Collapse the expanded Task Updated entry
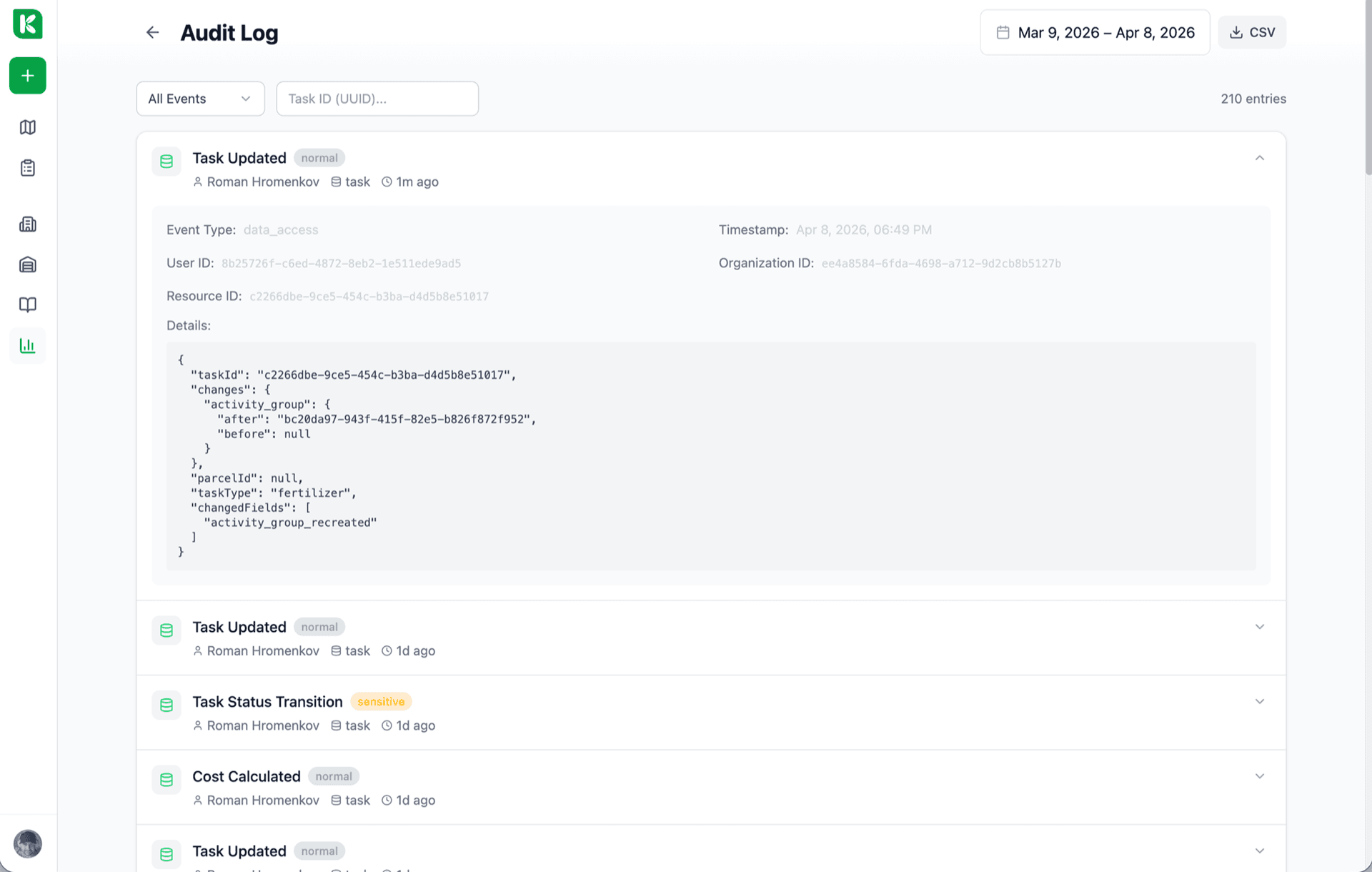The image size is (1372, 872). pos(1259,158)
